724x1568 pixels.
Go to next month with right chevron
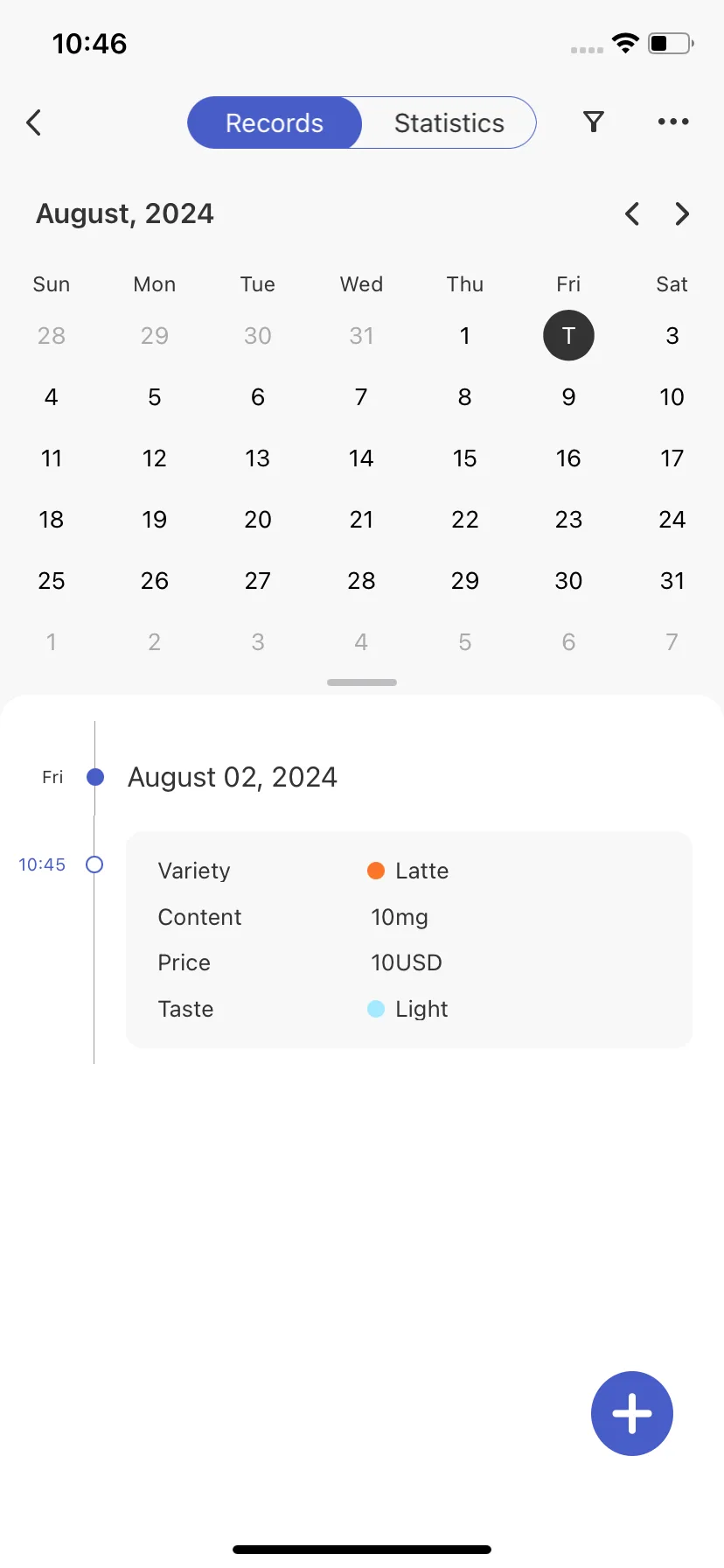[683, 213]
